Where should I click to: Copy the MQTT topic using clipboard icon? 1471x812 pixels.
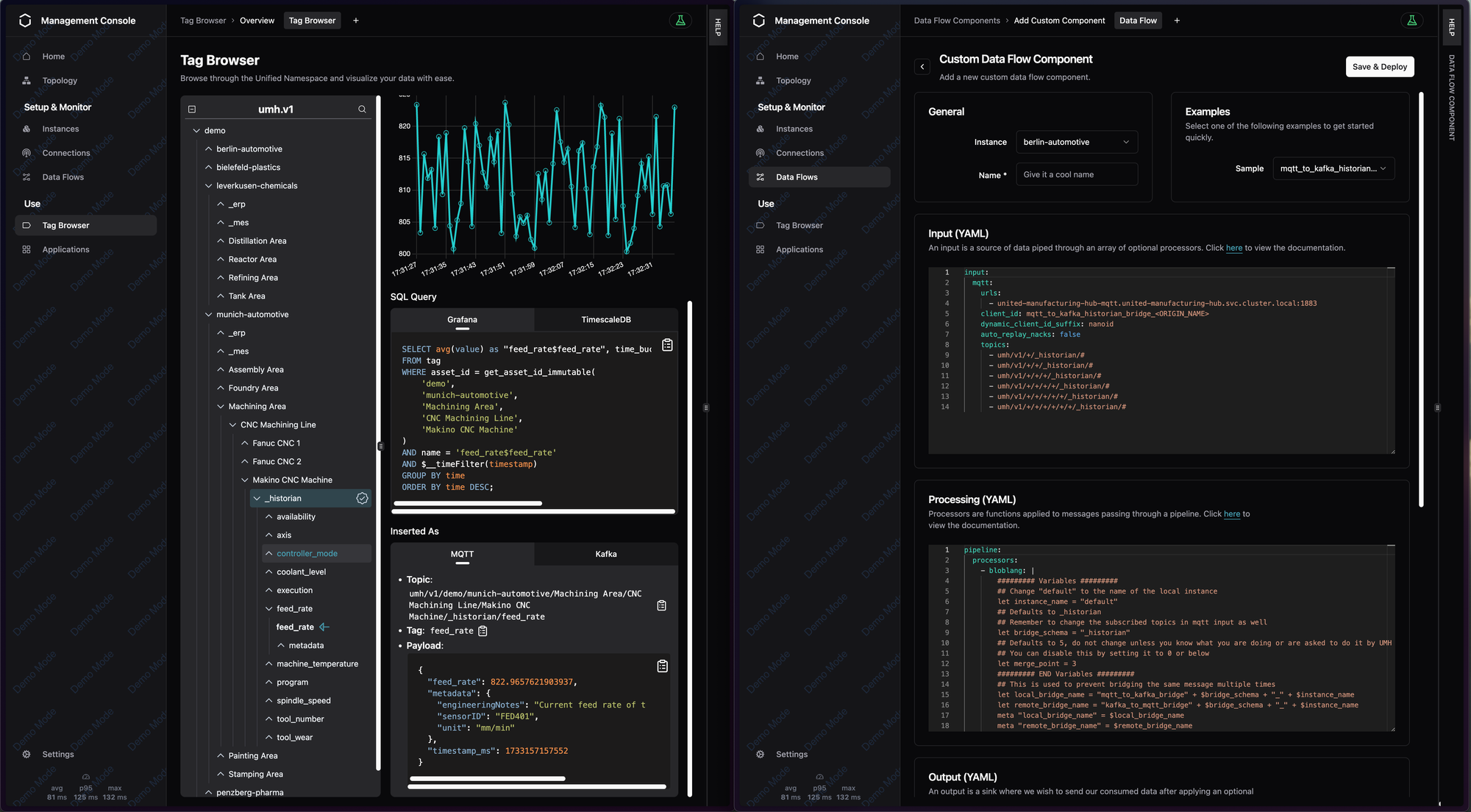(x=661, y=605)
